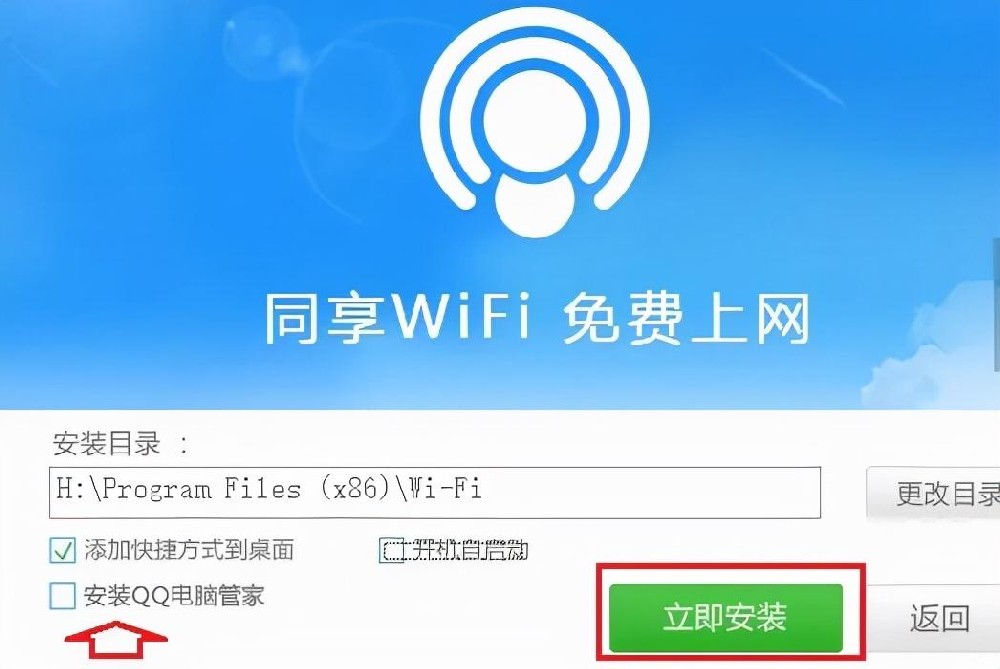Open directory chooser via 更改目录 button
Screen dimensions: 1000x669
click(934, 493)
